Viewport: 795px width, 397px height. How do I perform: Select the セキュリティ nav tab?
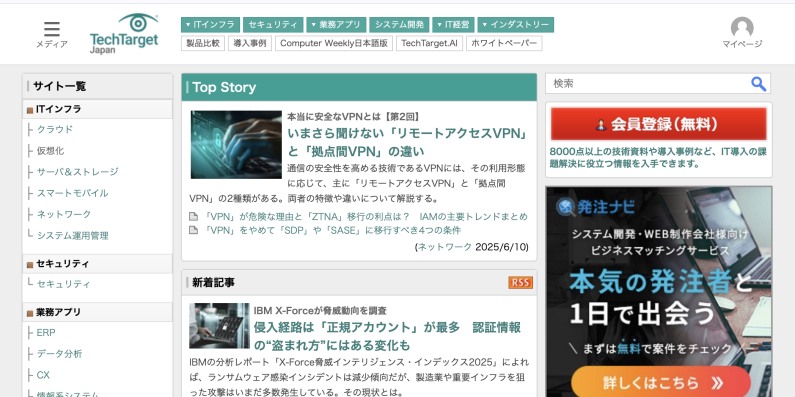273,25
